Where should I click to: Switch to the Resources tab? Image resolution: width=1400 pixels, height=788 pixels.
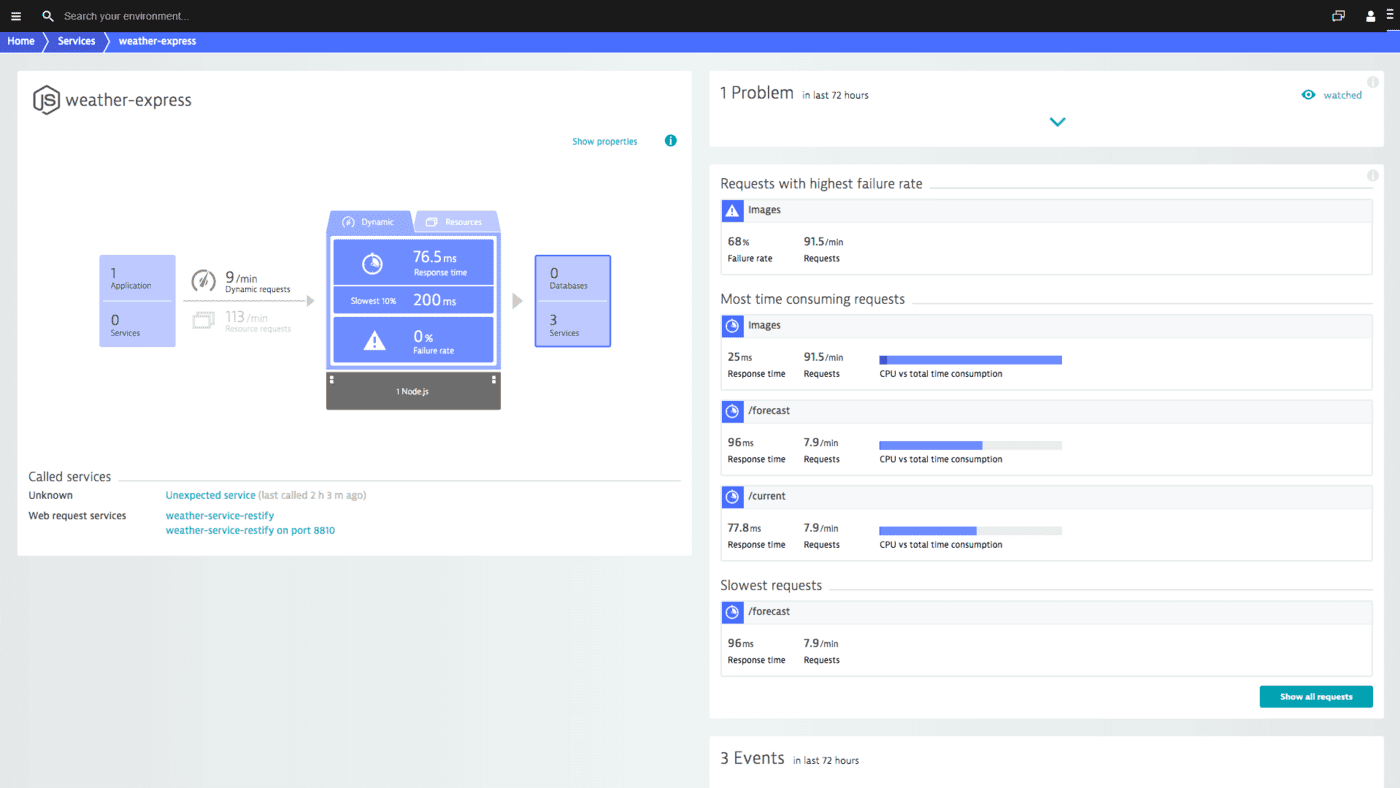456,221
